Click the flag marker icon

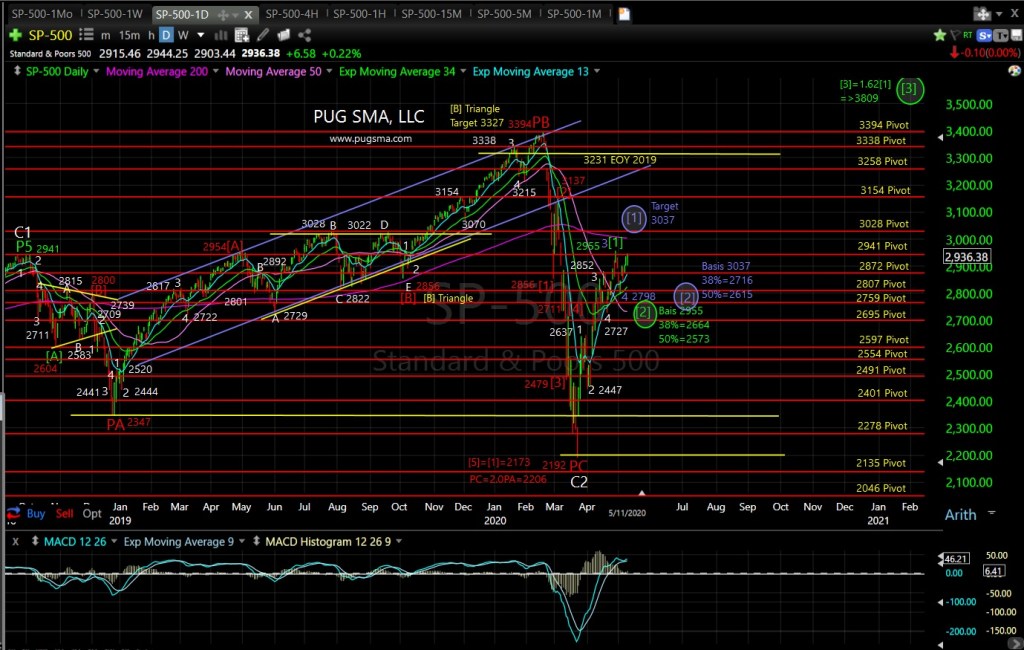[x=955, y=35]
